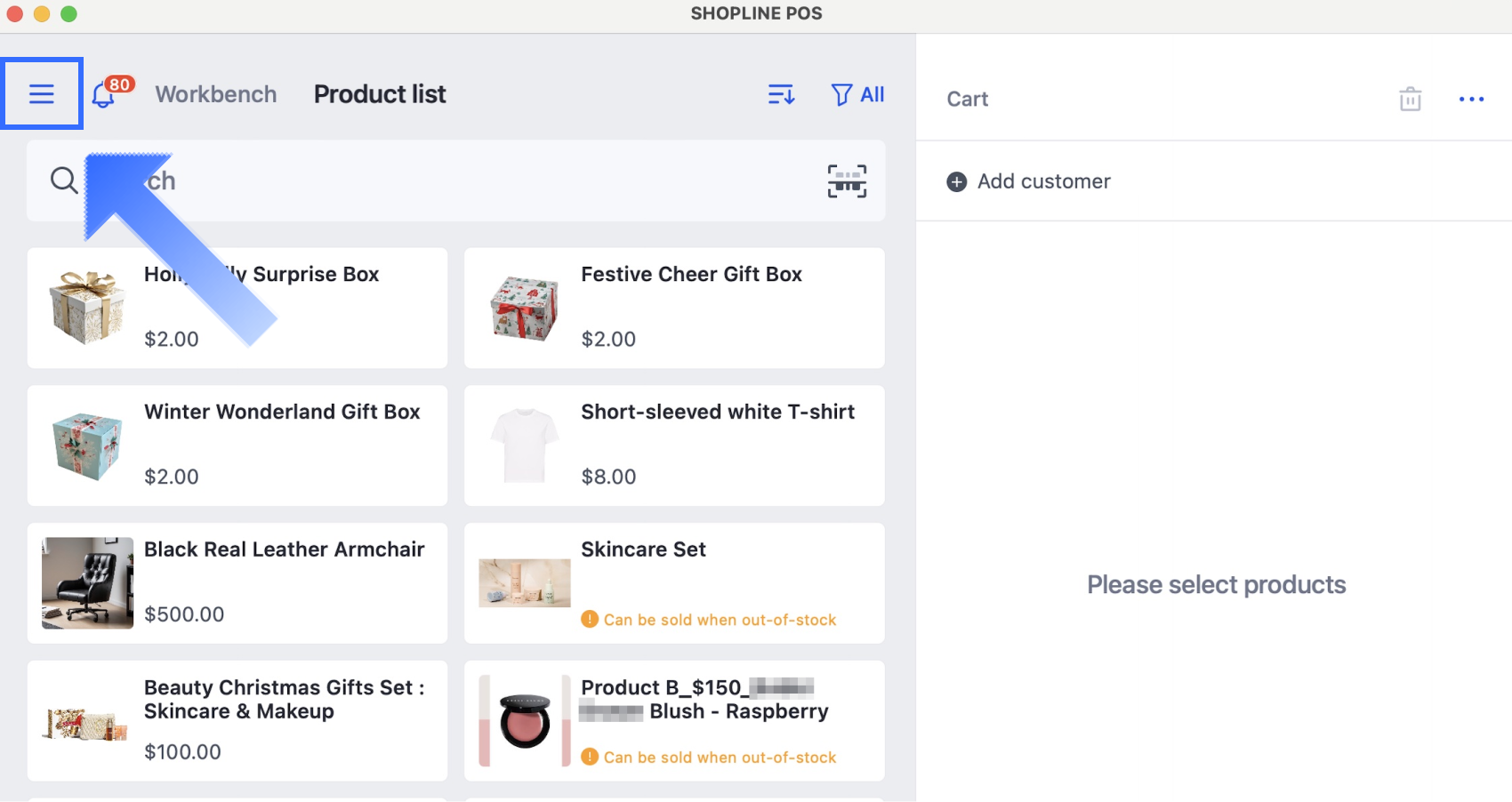Click the Add customer plus icon
Screen dimensions: 1512x802
point(957,181)
